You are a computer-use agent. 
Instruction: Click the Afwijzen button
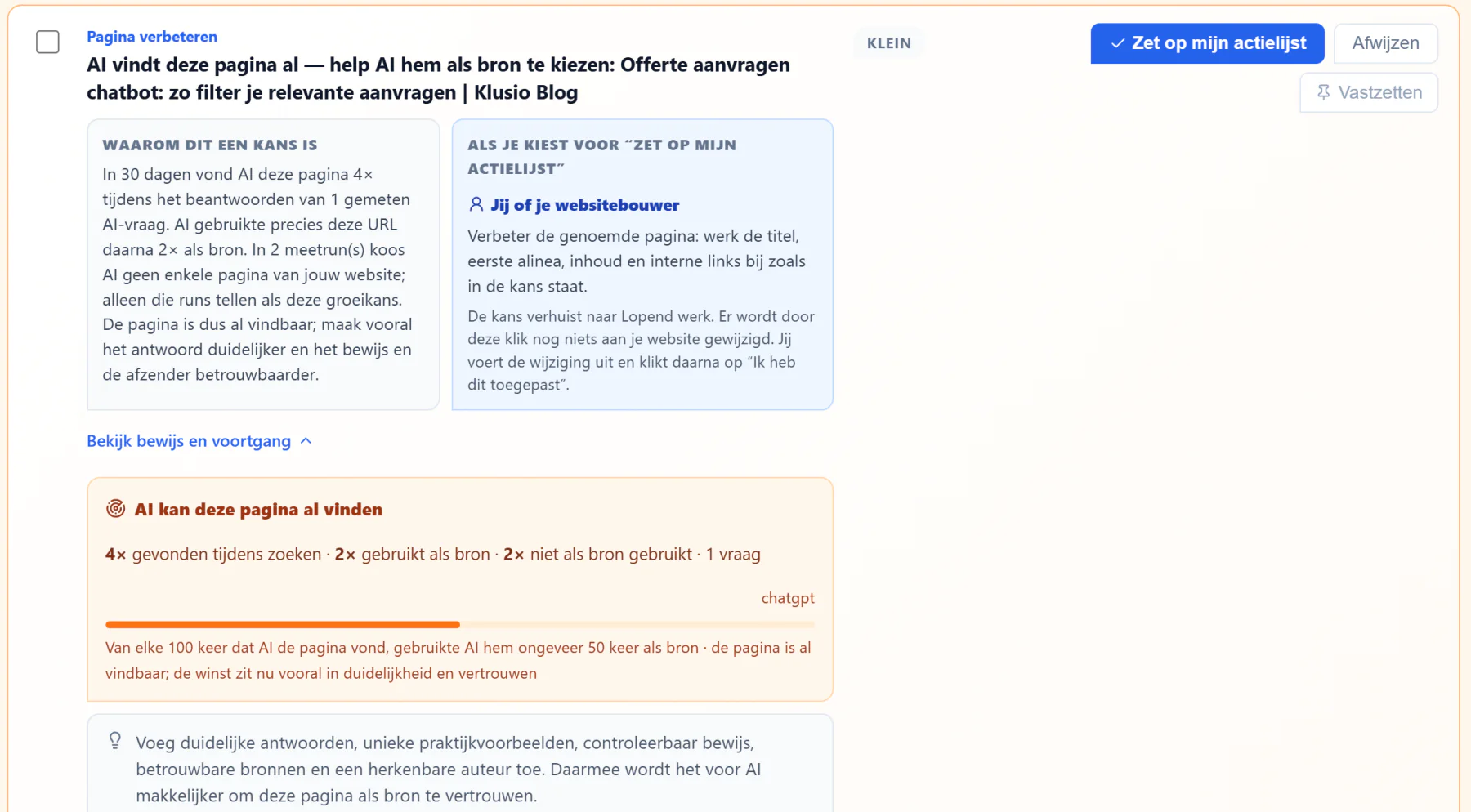tap(1385, 43)
